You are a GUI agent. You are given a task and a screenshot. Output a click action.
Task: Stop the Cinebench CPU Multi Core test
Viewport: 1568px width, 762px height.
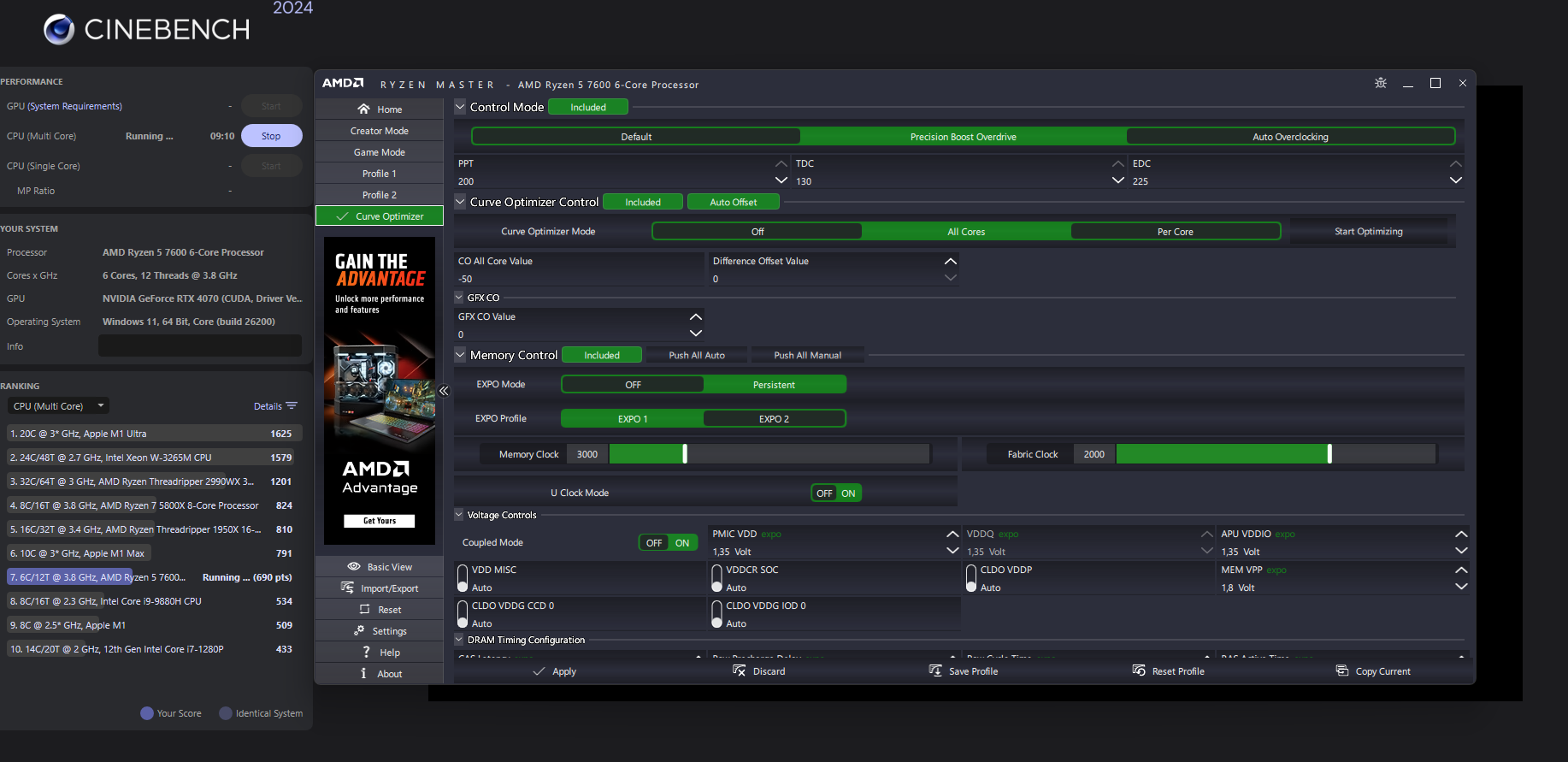[271, 136]
